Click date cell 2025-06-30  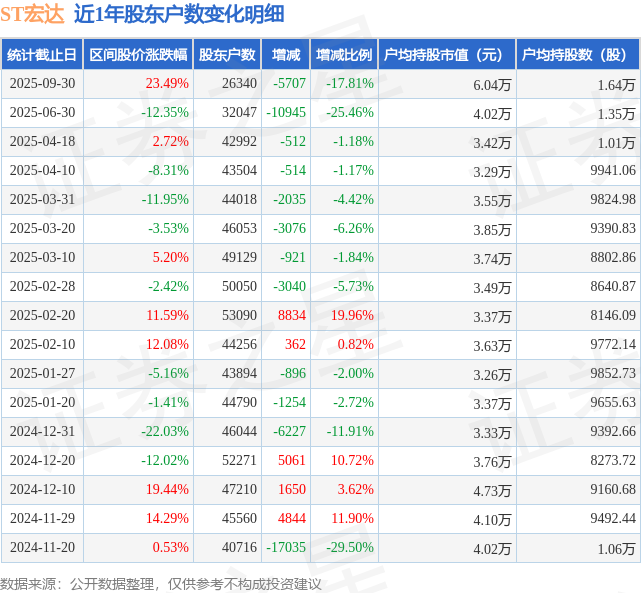(43, 112)
